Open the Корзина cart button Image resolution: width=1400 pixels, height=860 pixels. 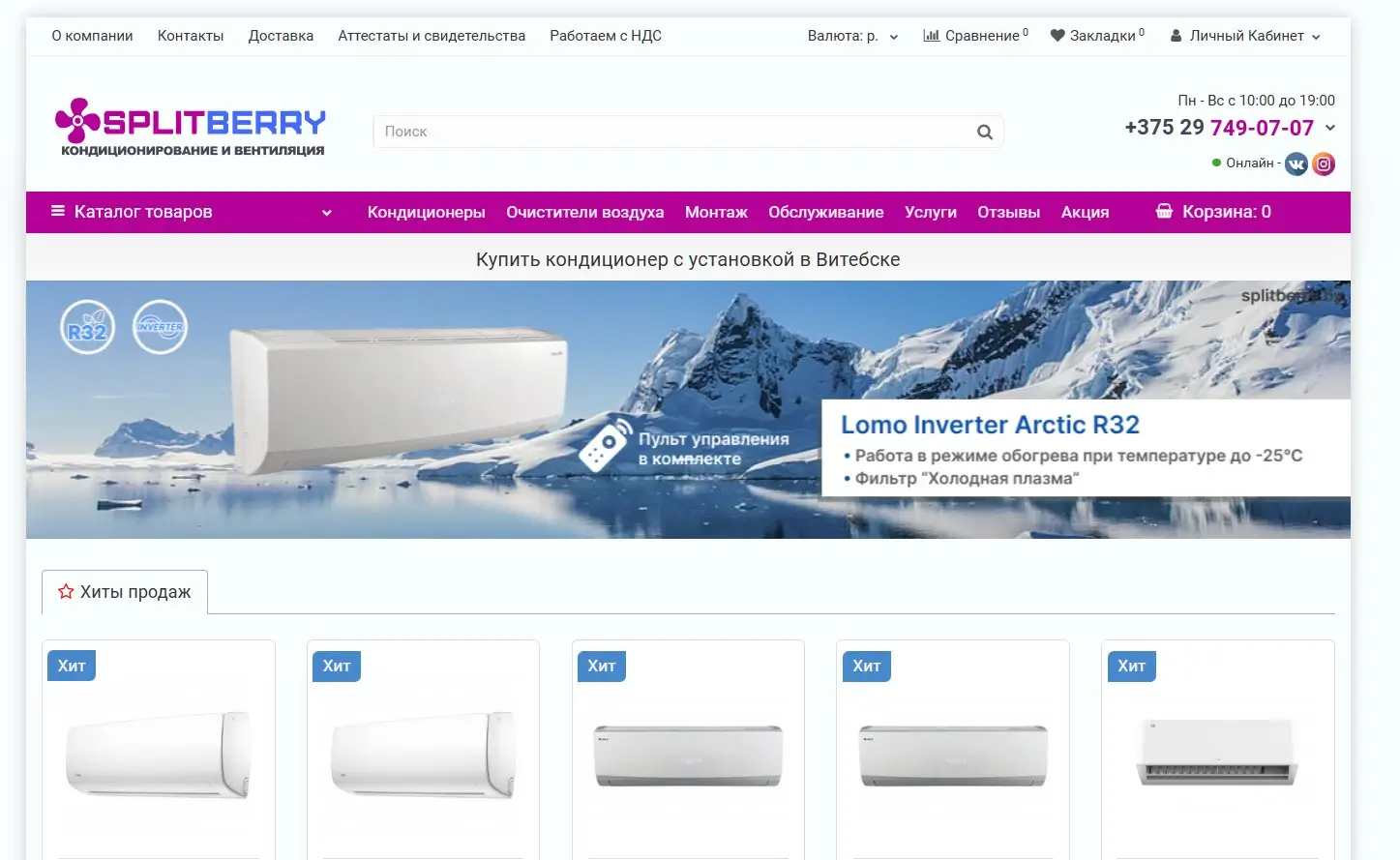coord(1213,212)
